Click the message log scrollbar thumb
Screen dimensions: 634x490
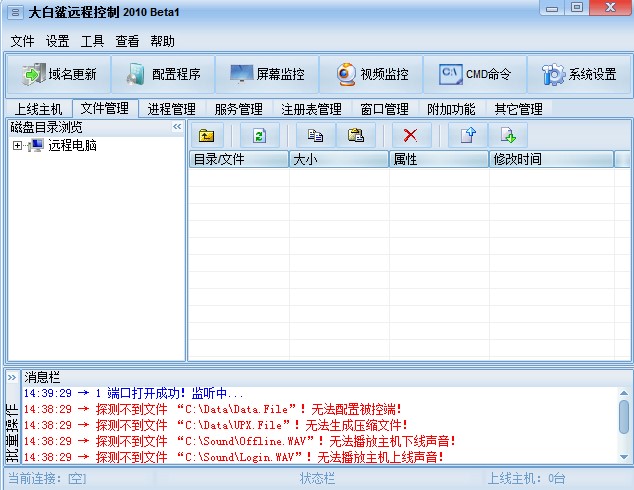point(624,416)
